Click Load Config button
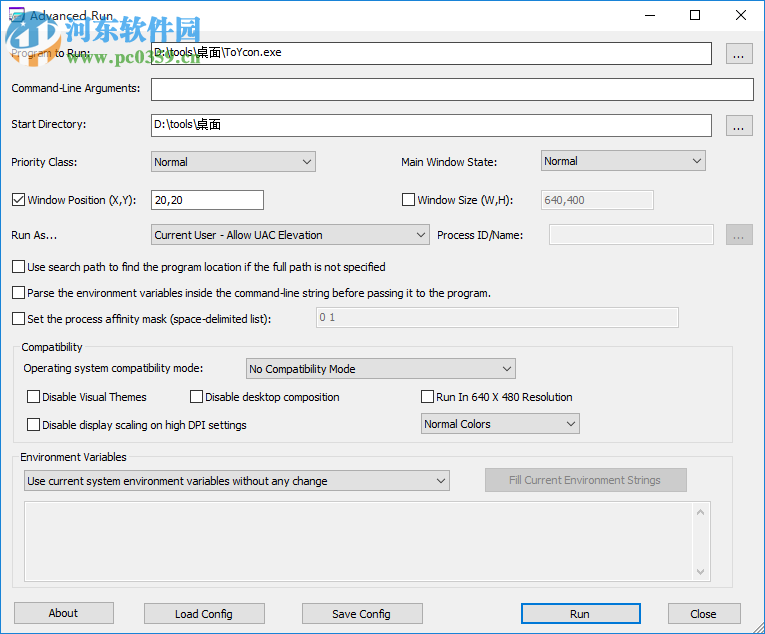This screenshot has width=765, height=634. click(204, 614)
